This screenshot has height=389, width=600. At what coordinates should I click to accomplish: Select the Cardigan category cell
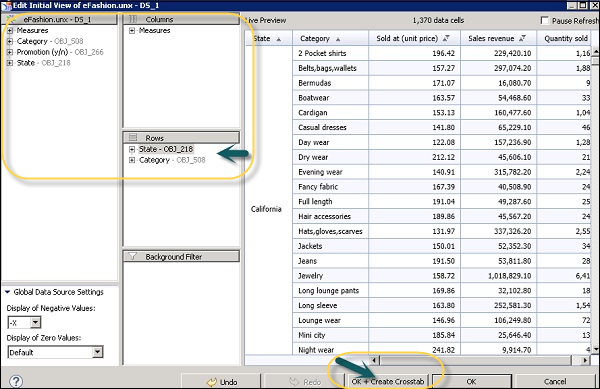[330, 112]
